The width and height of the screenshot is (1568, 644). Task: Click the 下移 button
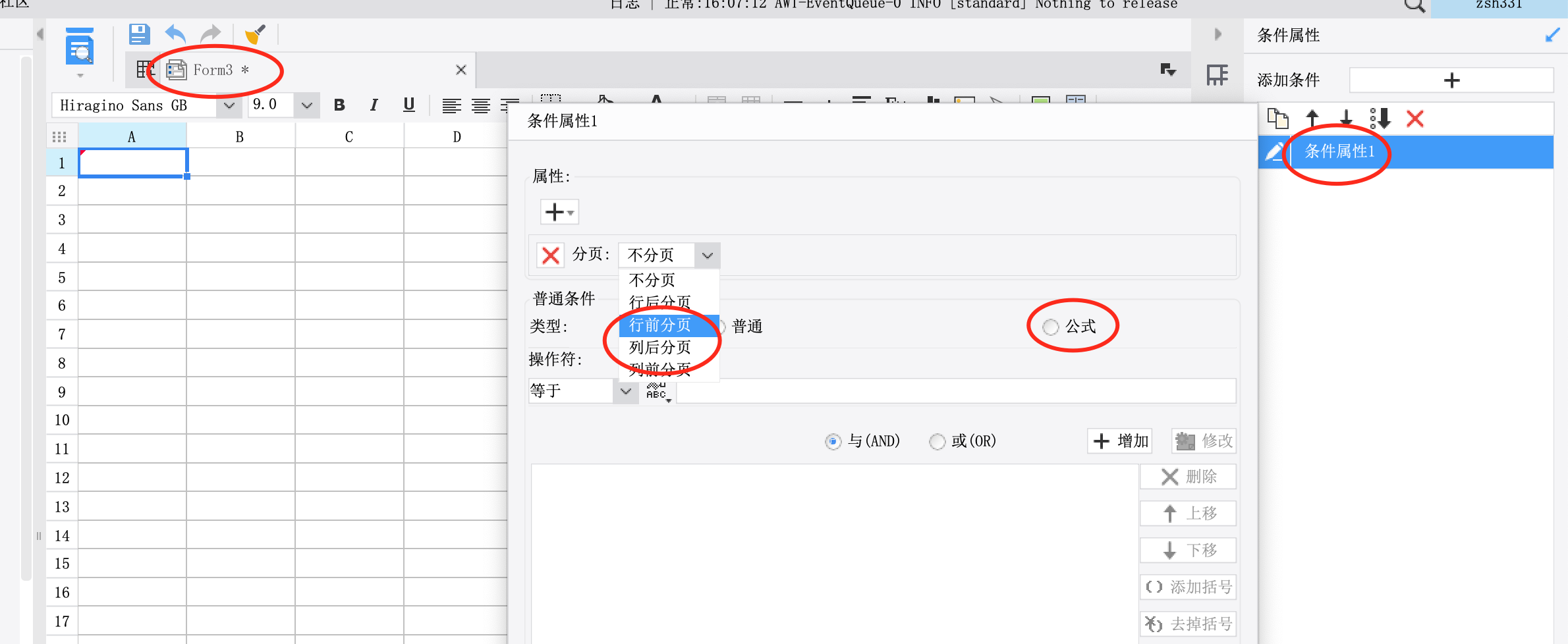1189,550
